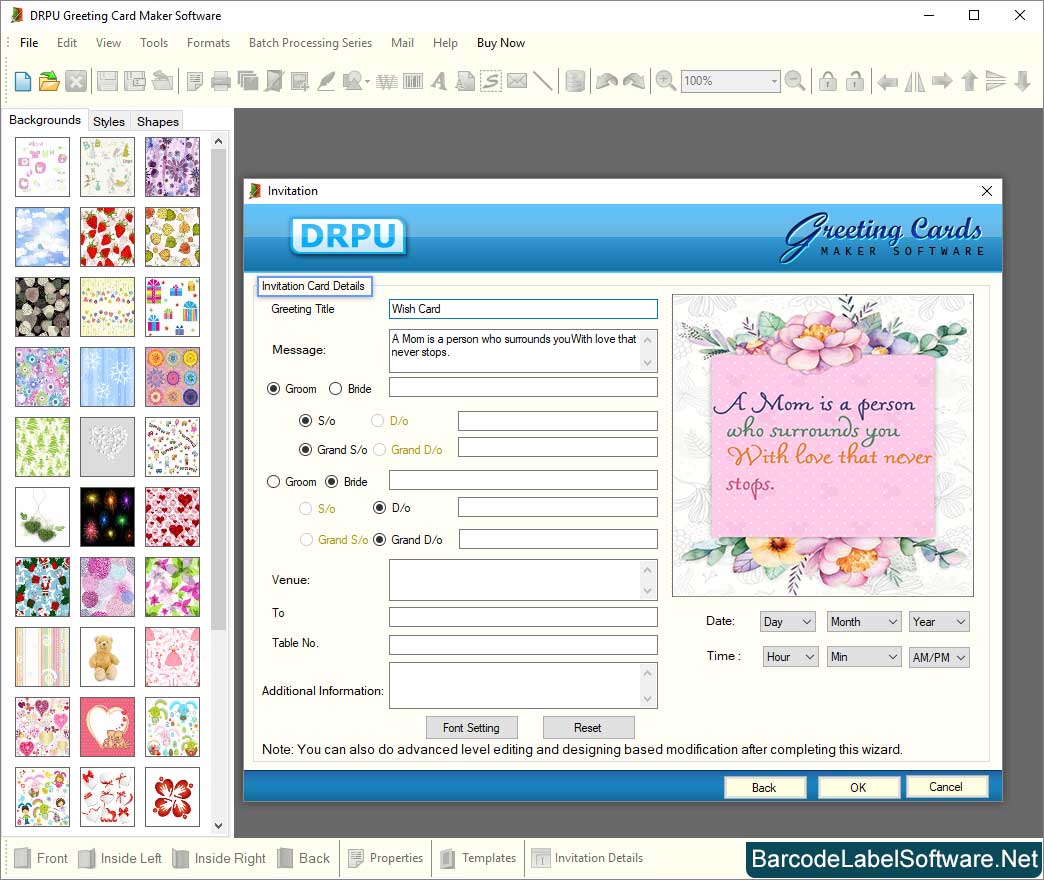This screenshot has width=1044, height=880.
Task: Click the printer icon in toolbar
Action: (221, 81)
